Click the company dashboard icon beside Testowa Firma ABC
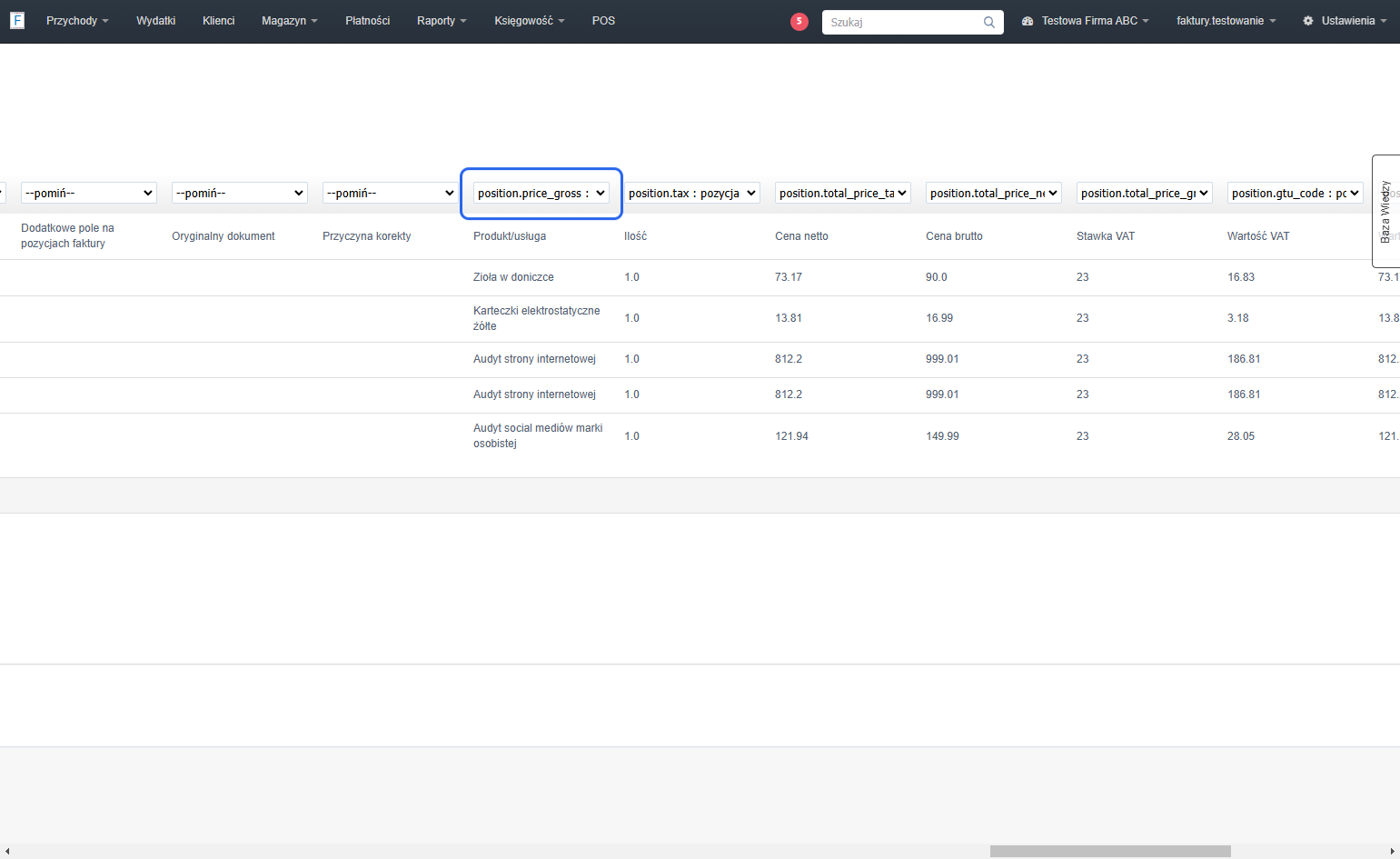Viewport: 1400px width, 859px height. tap(1028, 21)
